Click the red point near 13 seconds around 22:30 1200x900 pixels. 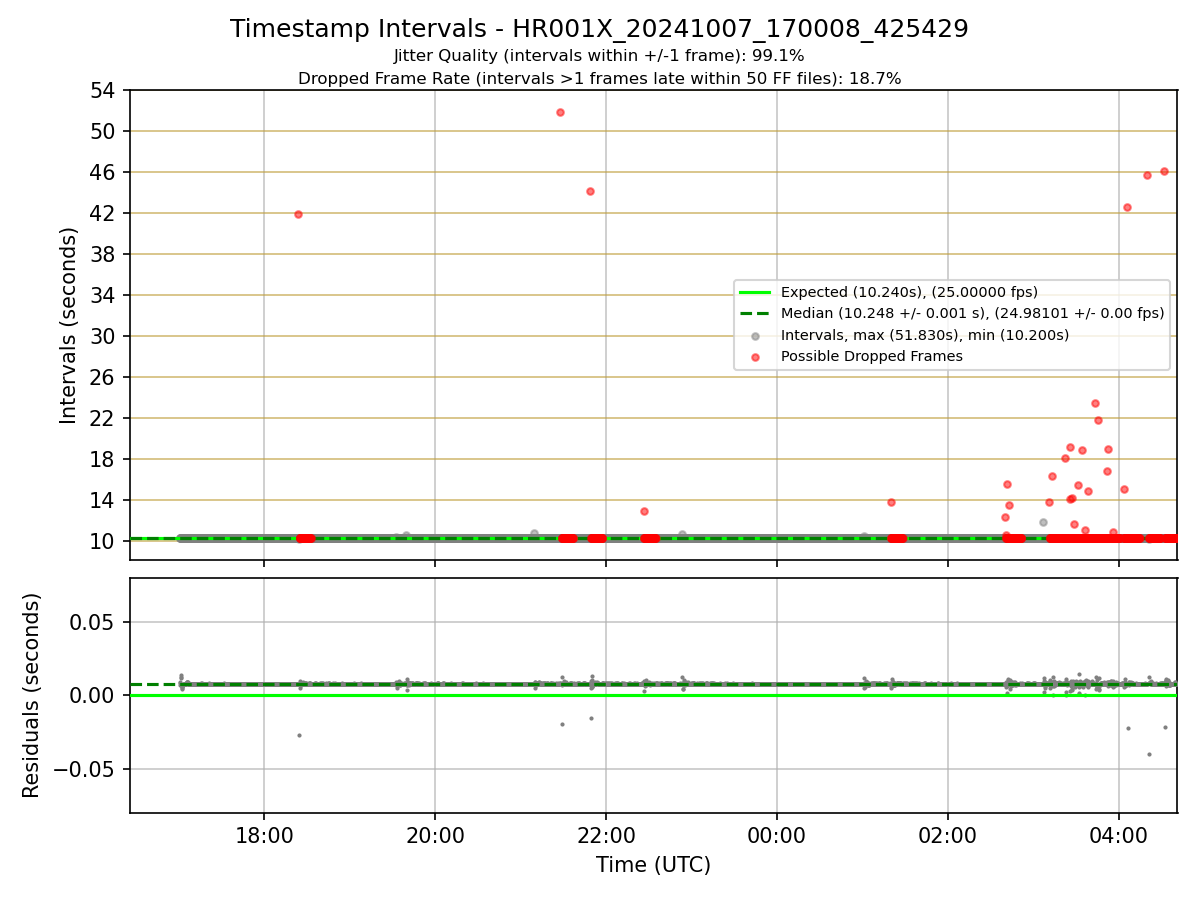644,511
